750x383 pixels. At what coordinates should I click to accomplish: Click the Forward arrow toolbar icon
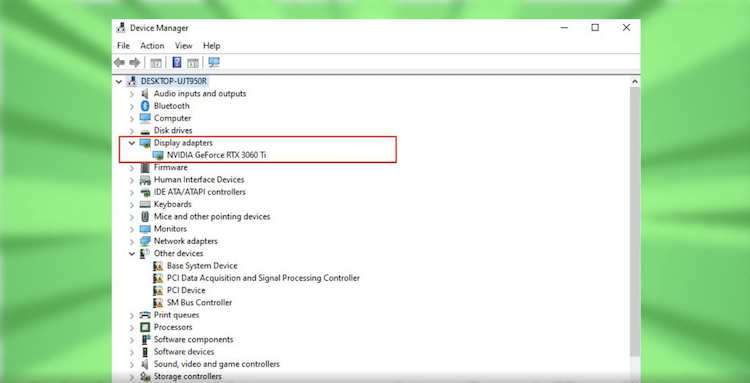tap(135, 63)
